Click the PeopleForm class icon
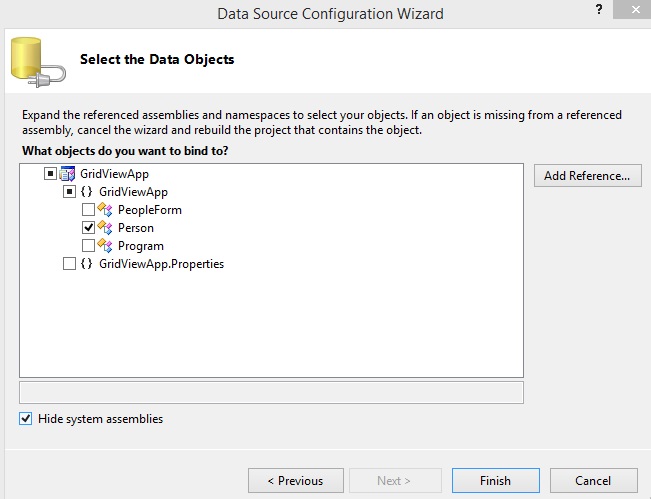The height and width of the screenshot is (499, 651). pyautogui.click(x=105, y=210)
